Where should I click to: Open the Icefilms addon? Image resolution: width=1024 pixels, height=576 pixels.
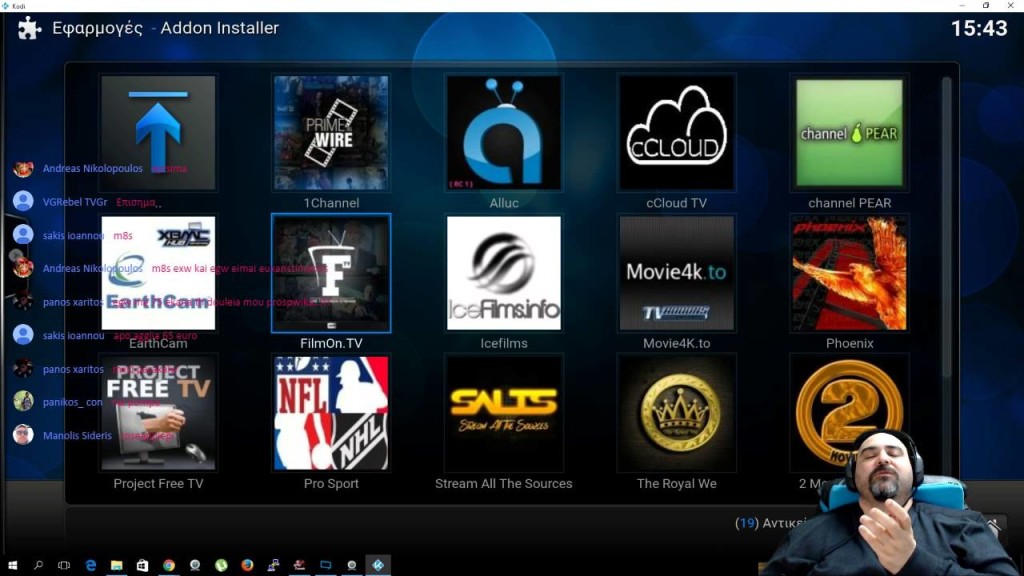[504, 273]
